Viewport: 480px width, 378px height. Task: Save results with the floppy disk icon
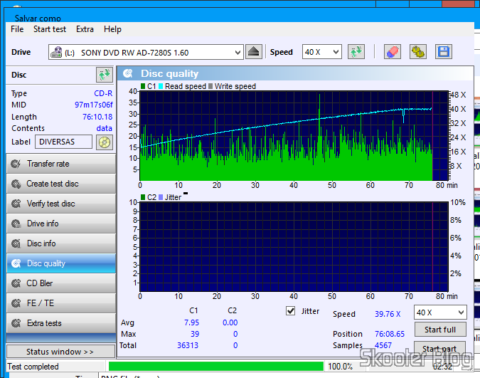tap(444, 52)
